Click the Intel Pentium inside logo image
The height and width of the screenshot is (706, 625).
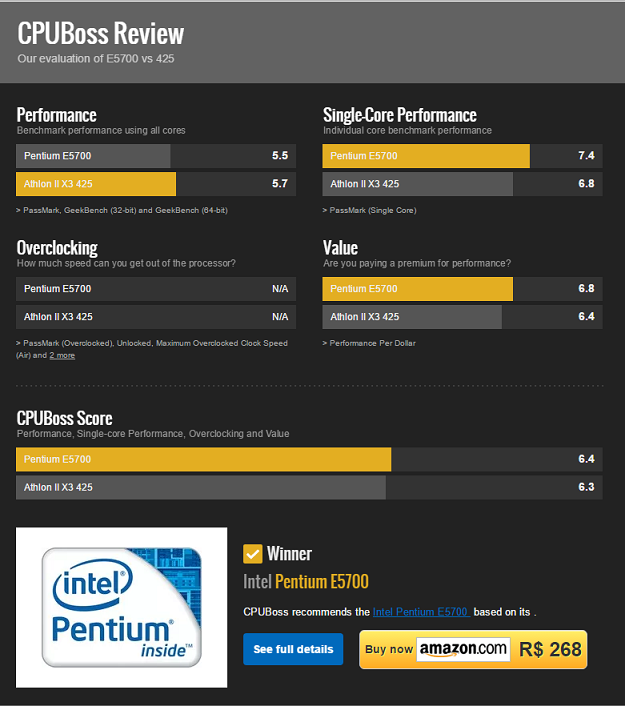[x=121, y=608]
